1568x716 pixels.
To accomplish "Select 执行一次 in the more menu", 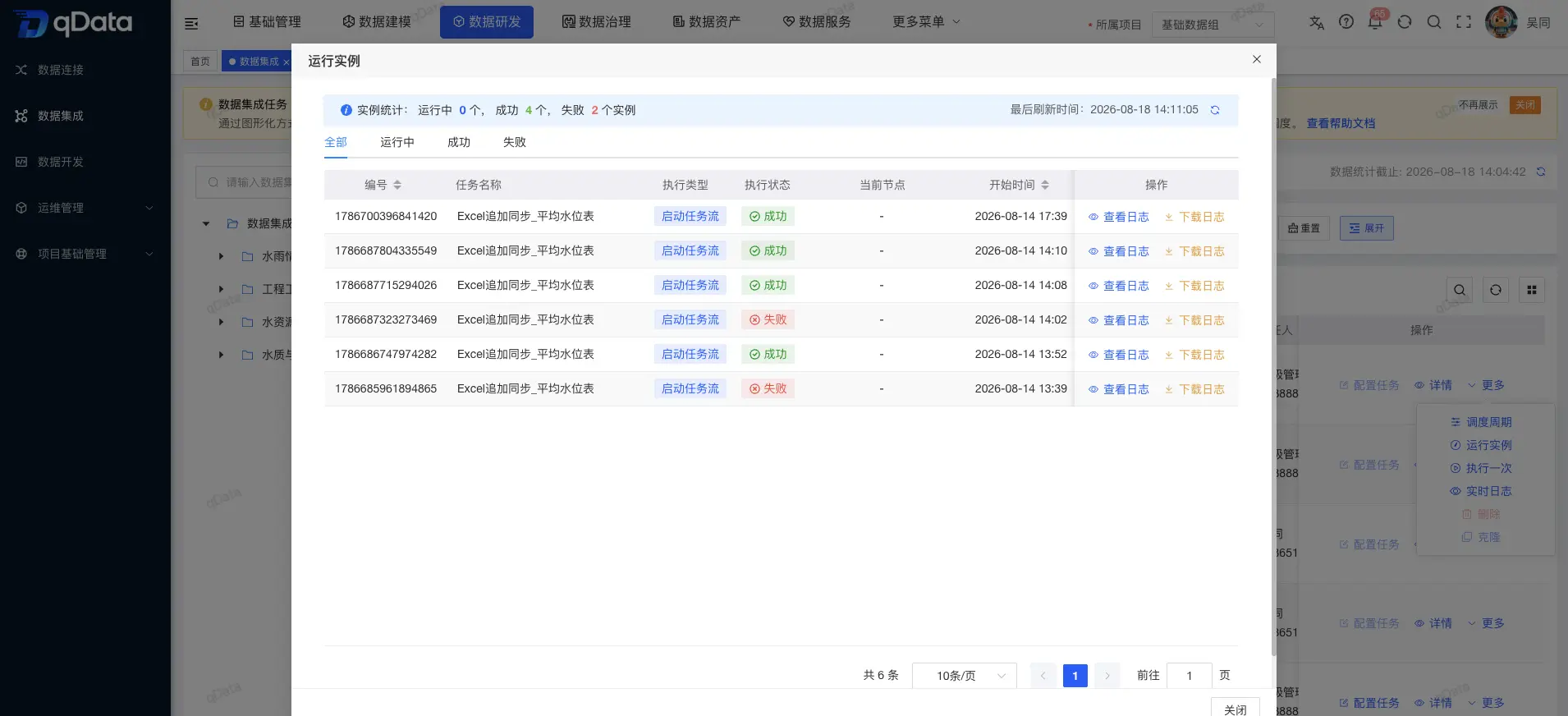I will [1482, 468].
